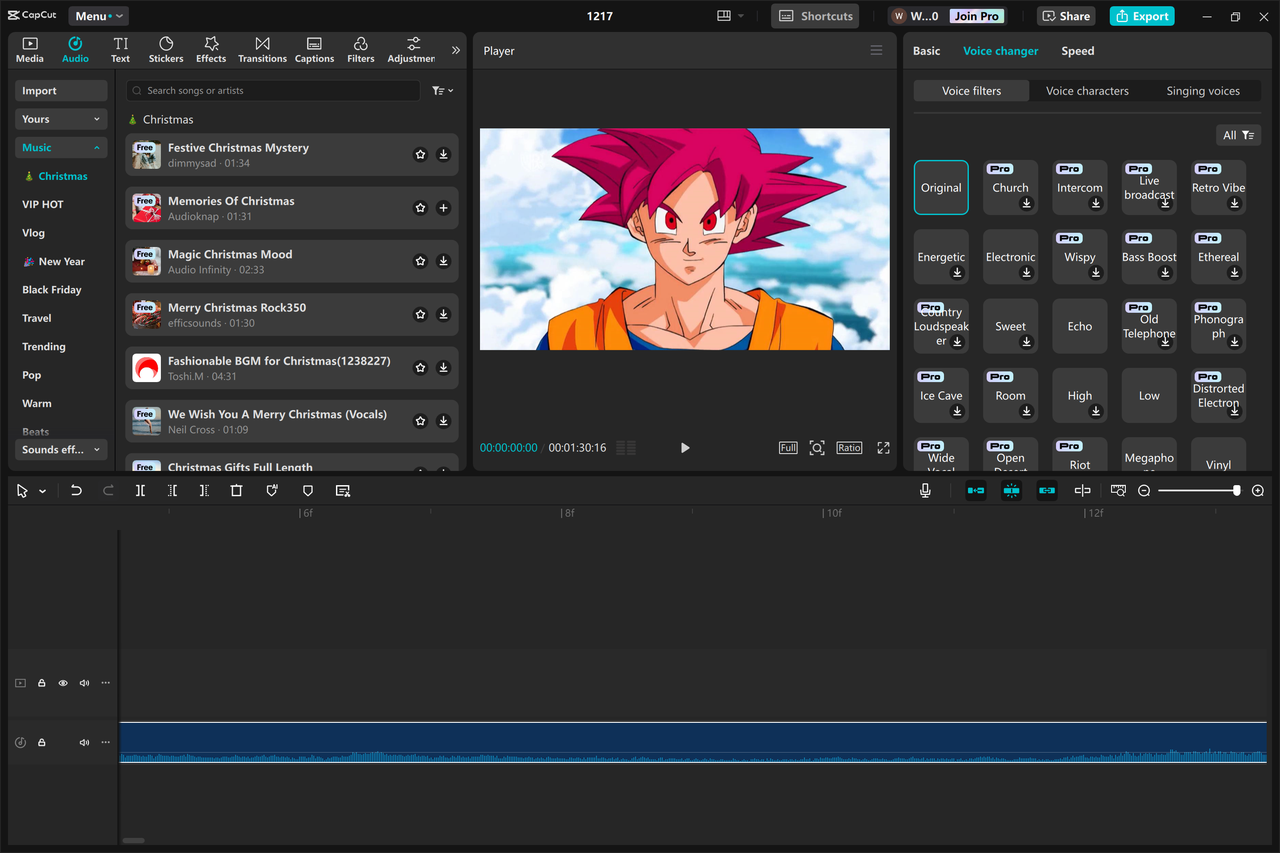
Task: Click the Join Pro button
Action: tap(975, 16)
